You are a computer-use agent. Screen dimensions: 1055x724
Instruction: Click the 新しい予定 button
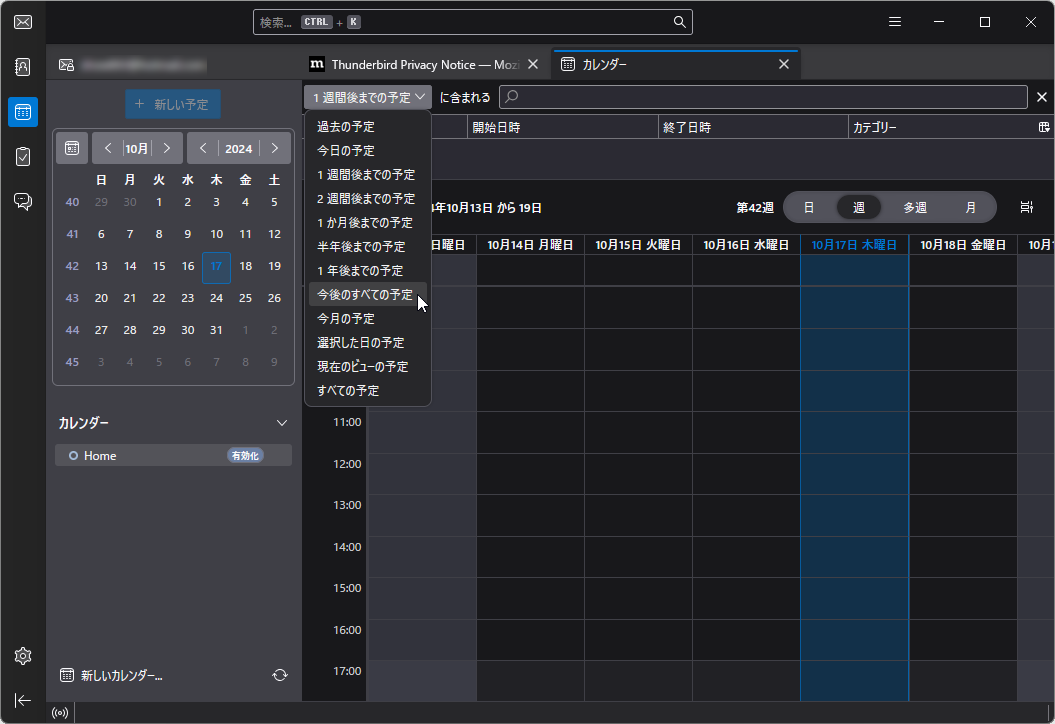[173, 104]
